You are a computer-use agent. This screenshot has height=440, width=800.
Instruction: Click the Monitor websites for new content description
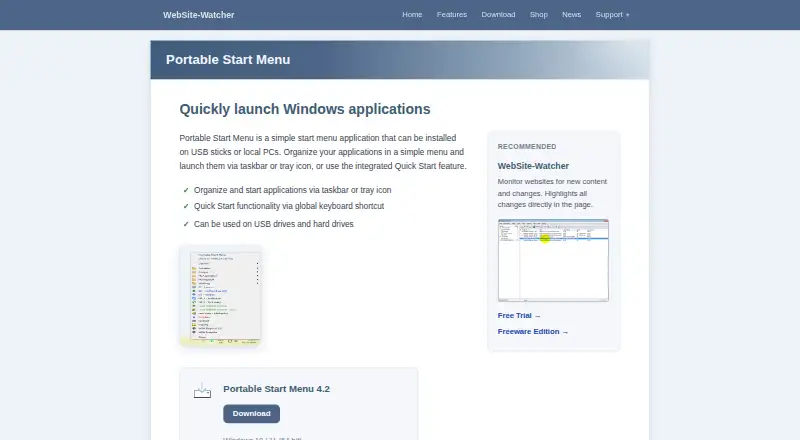[x=553, y=193]
